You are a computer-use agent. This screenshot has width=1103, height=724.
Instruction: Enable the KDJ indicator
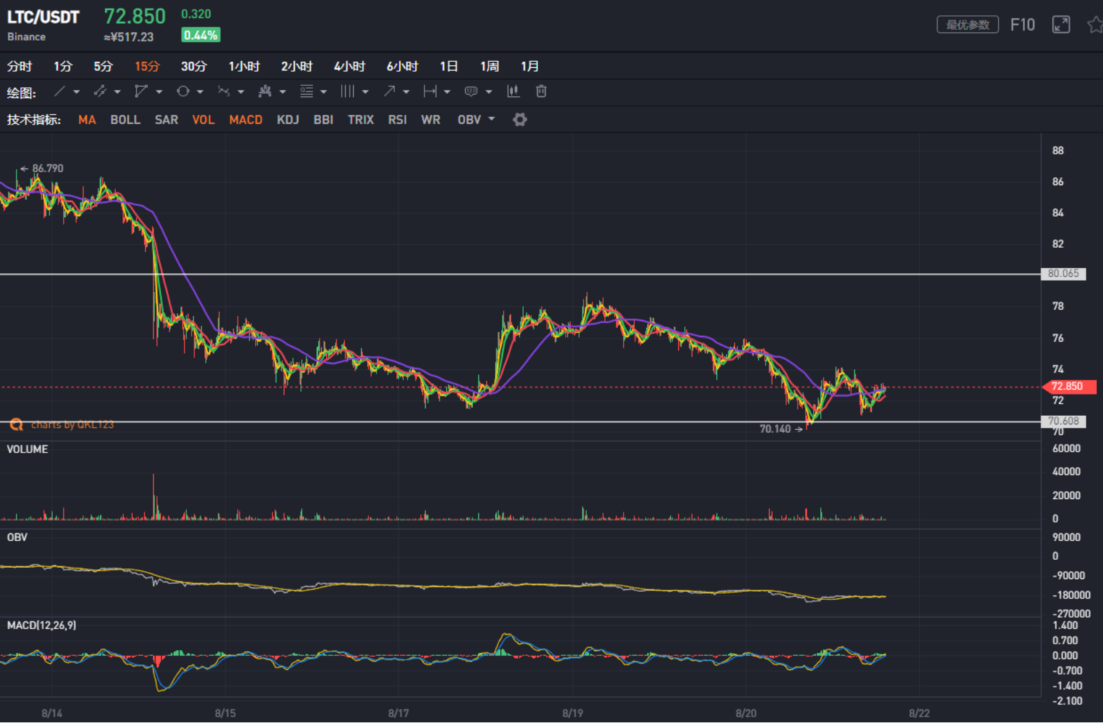point(288,120)
